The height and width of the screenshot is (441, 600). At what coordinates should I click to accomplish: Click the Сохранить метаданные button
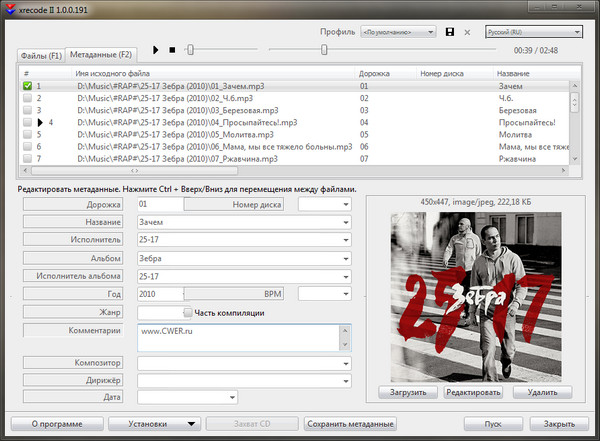pyautogui.click(x=351, y=424)
